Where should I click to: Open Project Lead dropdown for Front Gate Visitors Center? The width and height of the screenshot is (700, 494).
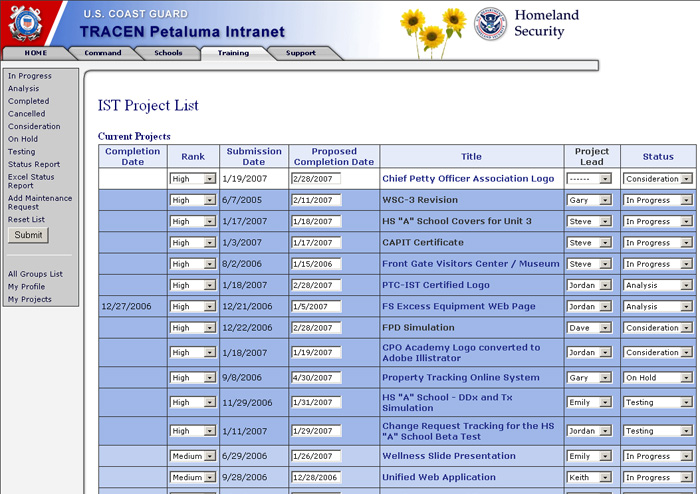tap(589, 264)
